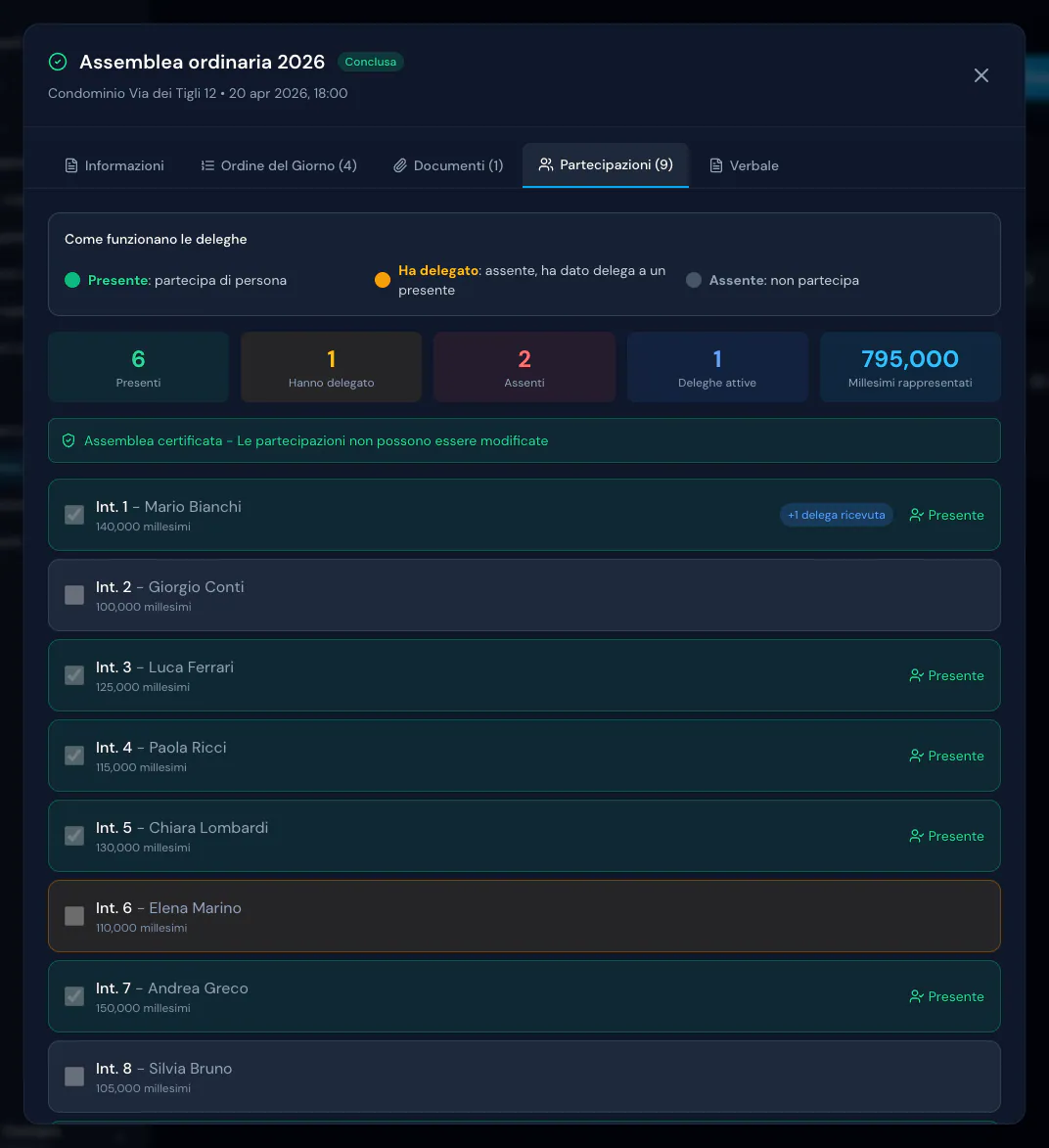Viewport: 1049px width, 1148px height.
Task: Click the "150,000 millesimi" value under Andrea Greco
Action: pyautogui.click(x=143, y=1008)
